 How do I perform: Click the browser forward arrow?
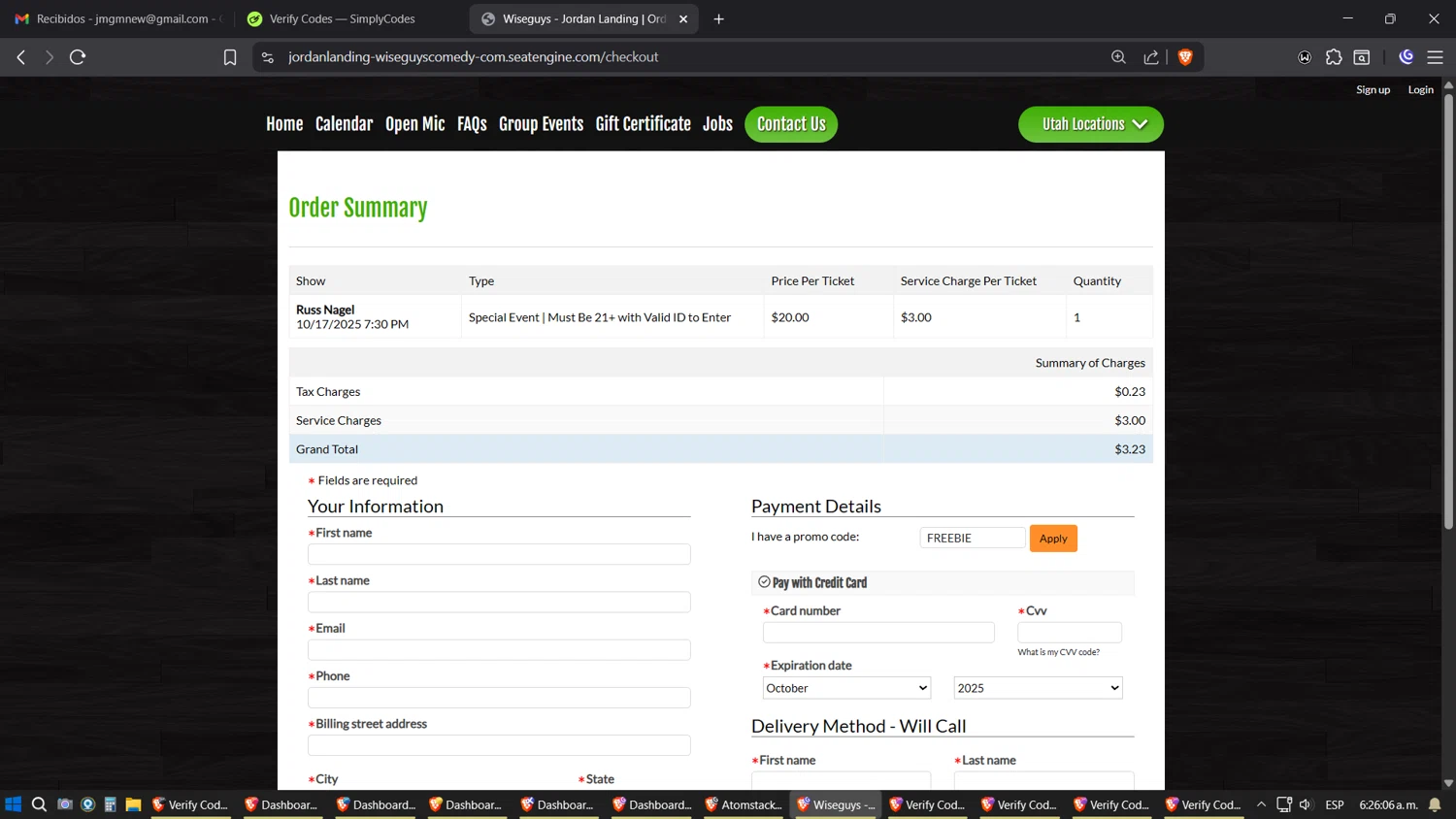click(49, 57)
